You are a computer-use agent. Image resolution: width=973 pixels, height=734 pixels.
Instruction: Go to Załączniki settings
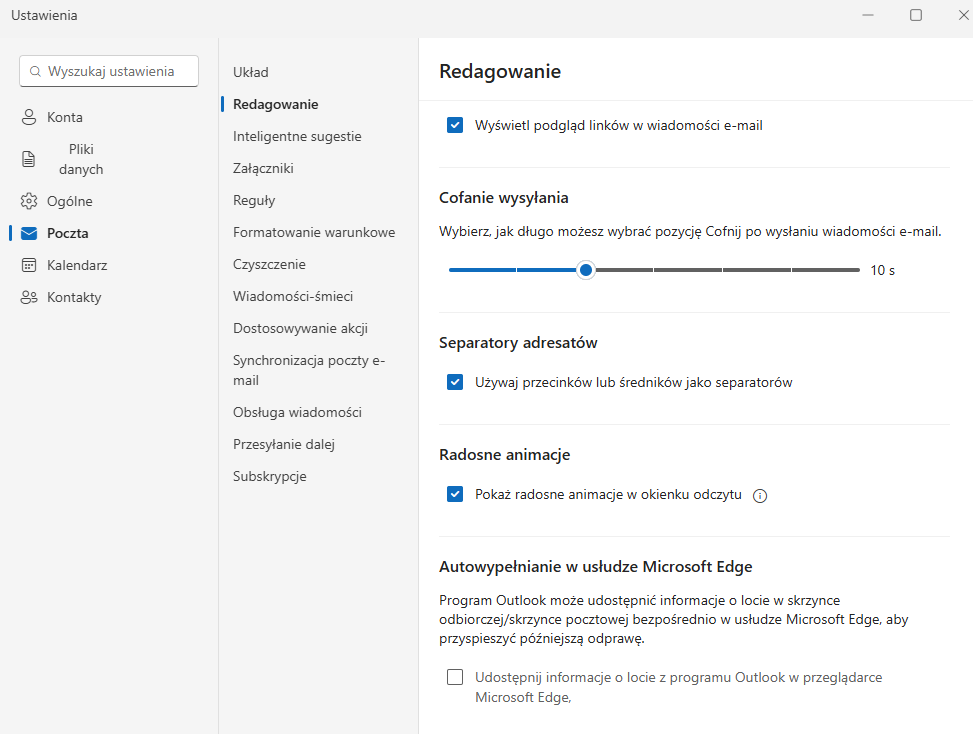tap(263, 168)
